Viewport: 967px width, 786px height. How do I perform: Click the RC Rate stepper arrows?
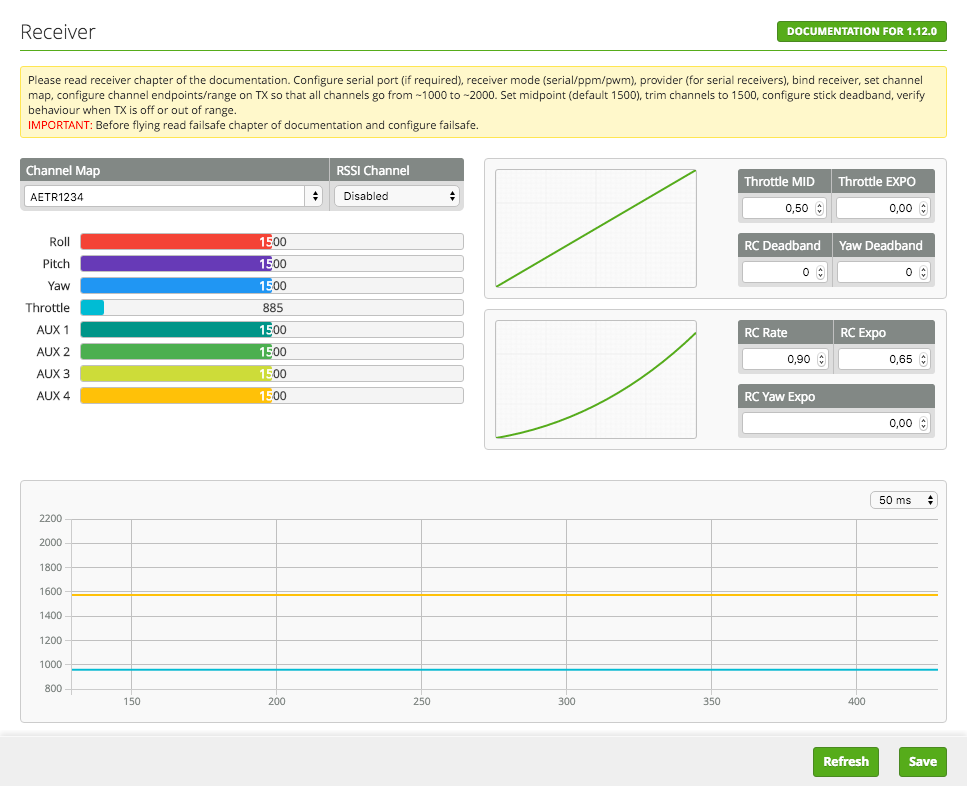click(x=820, y=359)
